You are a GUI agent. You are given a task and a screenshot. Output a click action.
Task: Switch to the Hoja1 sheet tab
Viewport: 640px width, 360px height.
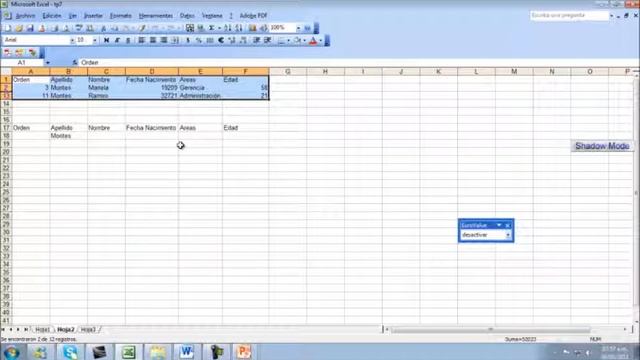coord(42,329)
